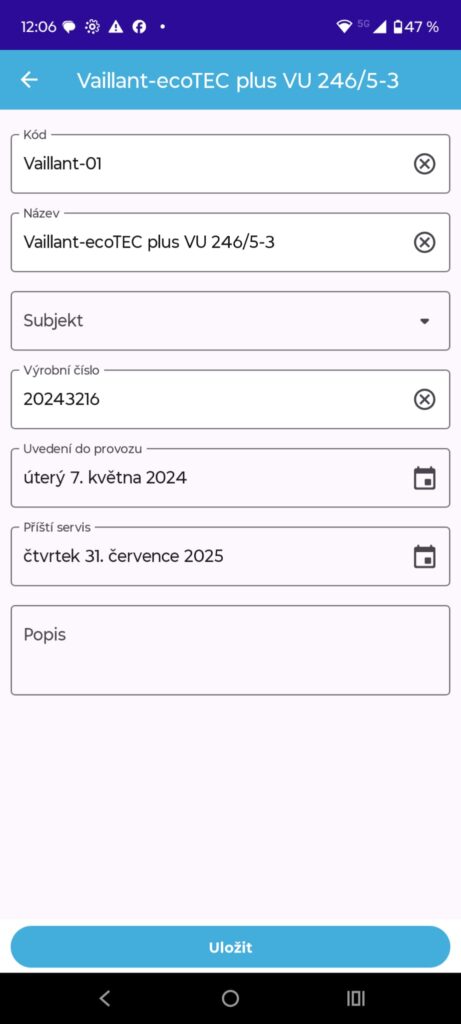Clear the Kód field with X icon
Screen dimensions: 461x1024
pos(424,164)
